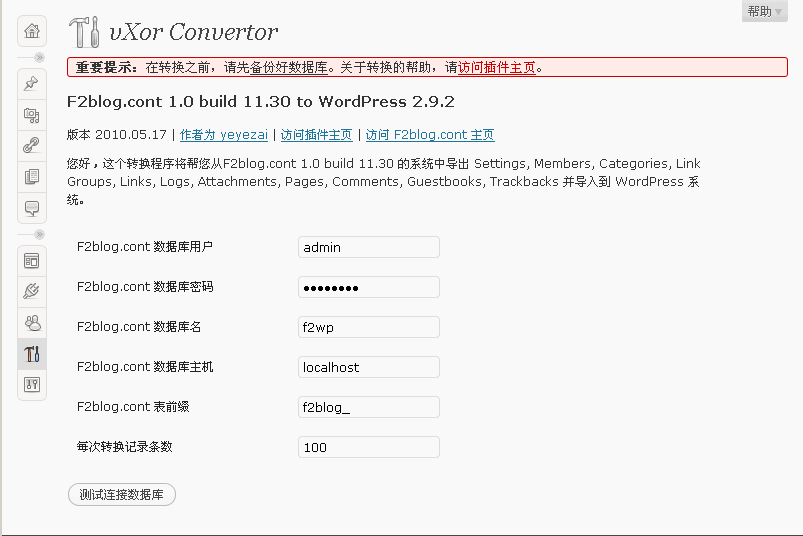The height and width of the screenshot is (536, 803).
Task: Open the 帮助 help dropdown
Action: (765, 11)
